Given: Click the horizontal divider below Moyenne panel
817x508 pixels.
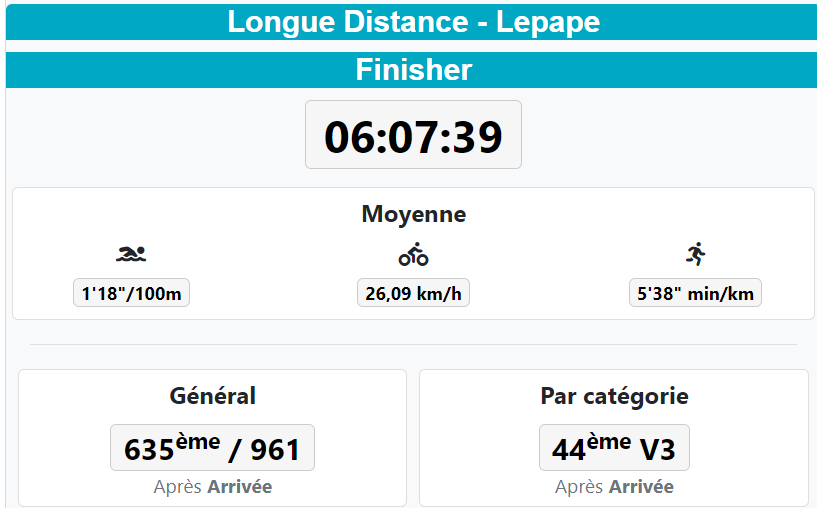Looking at the screenshot, I should (x=413, y=344).
